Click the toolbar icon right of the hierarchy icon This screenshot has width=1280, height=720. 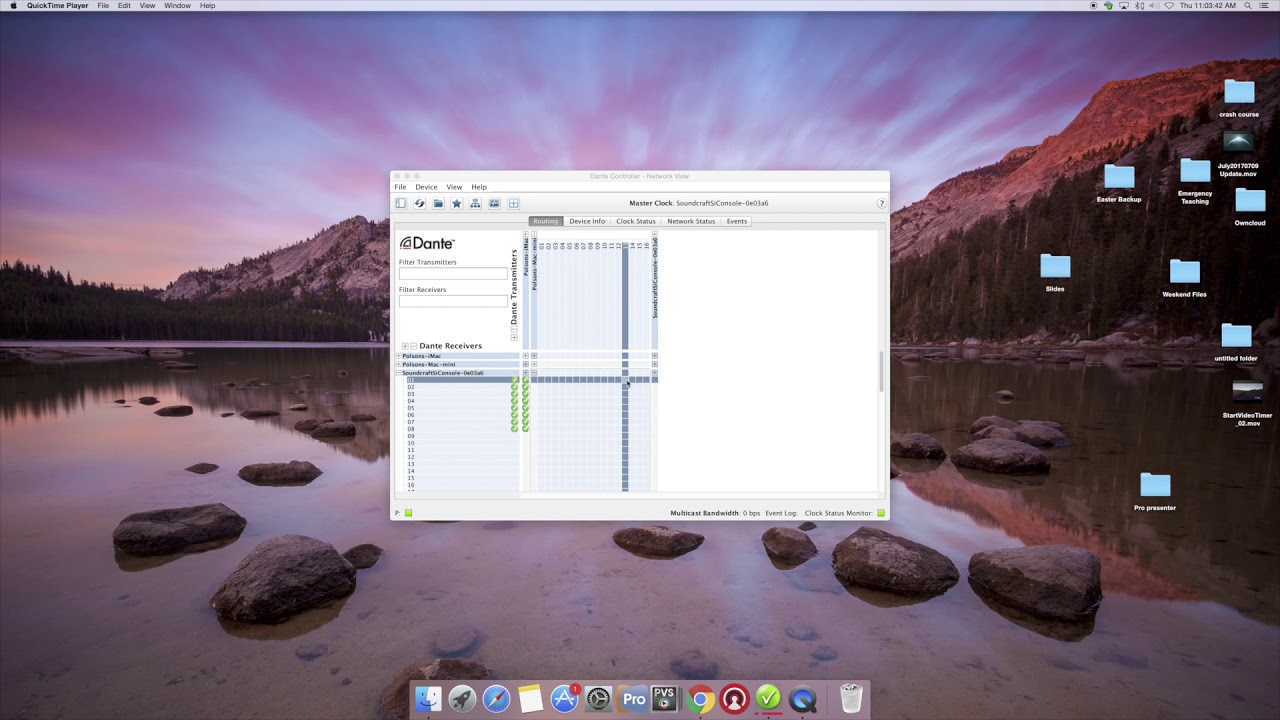tap(494, 203)
